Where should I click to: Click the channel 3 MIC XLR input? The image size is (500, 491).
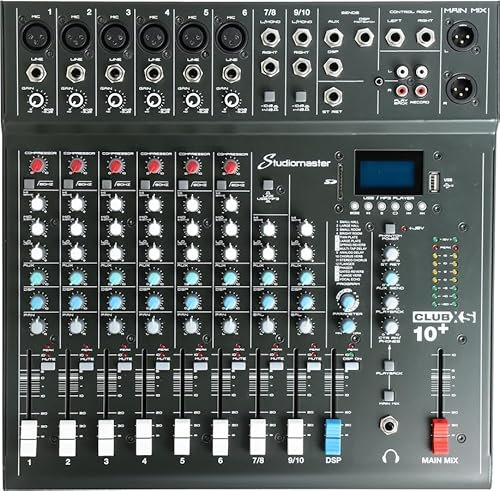click(x=115, y=36)
